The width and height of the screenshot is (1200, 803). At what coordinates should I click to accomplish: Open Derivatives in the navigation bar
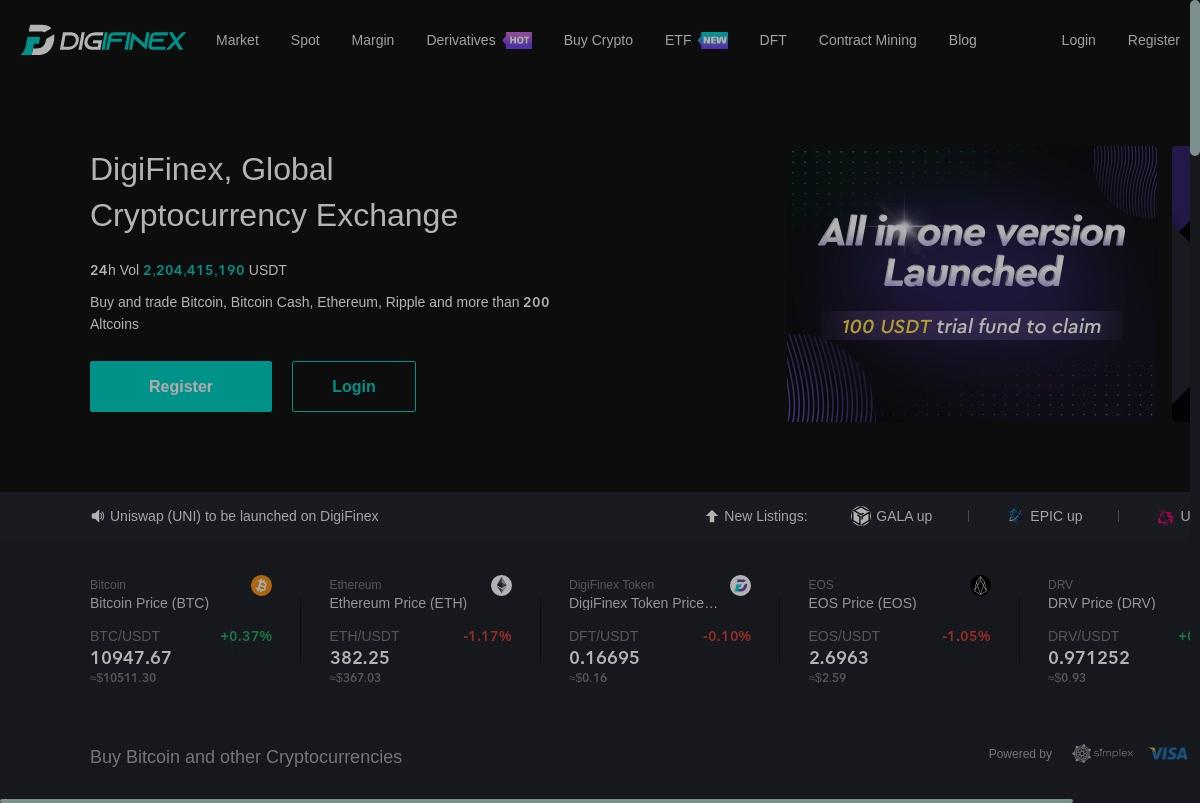(x=460, y=40)
